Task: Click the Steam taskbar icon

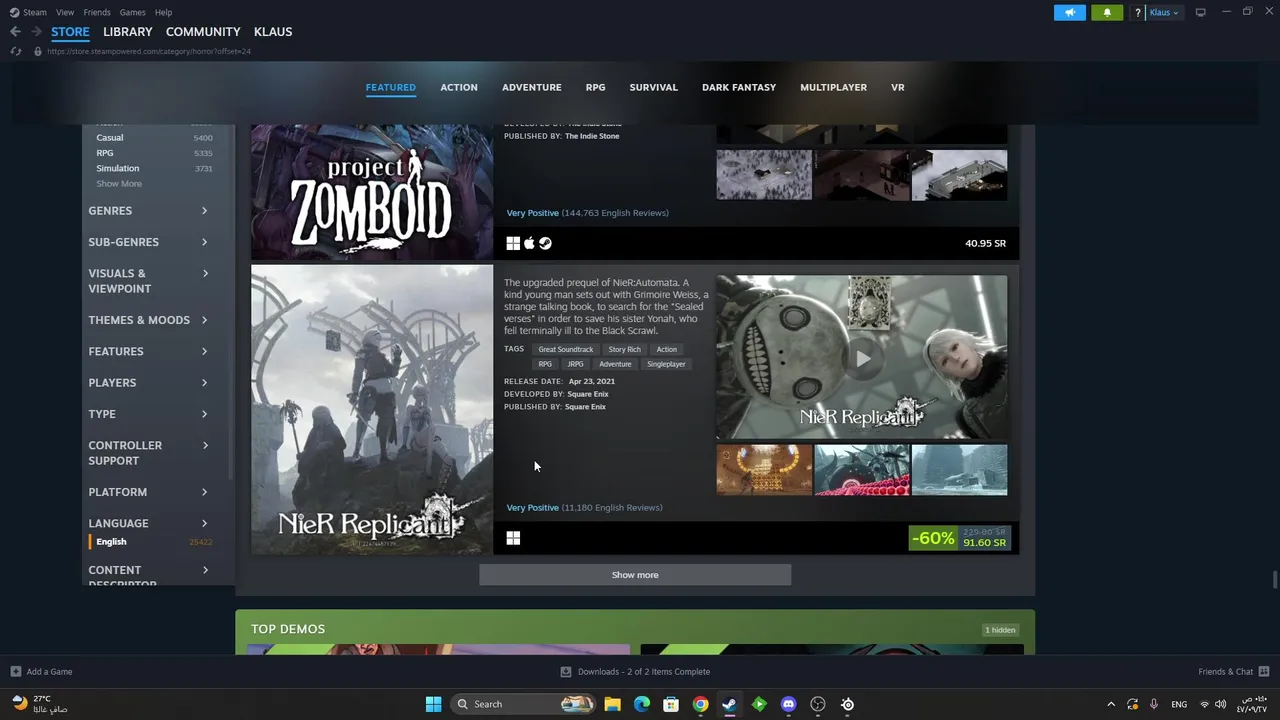Action: point(729,704)
